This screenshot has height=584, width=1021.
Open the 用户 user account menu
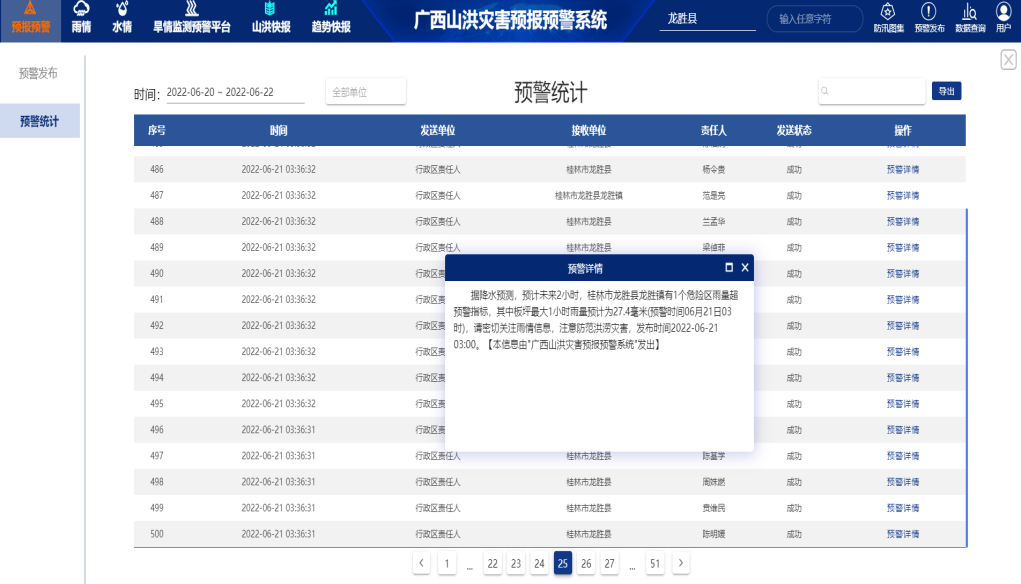click(x=1003, y=17)
